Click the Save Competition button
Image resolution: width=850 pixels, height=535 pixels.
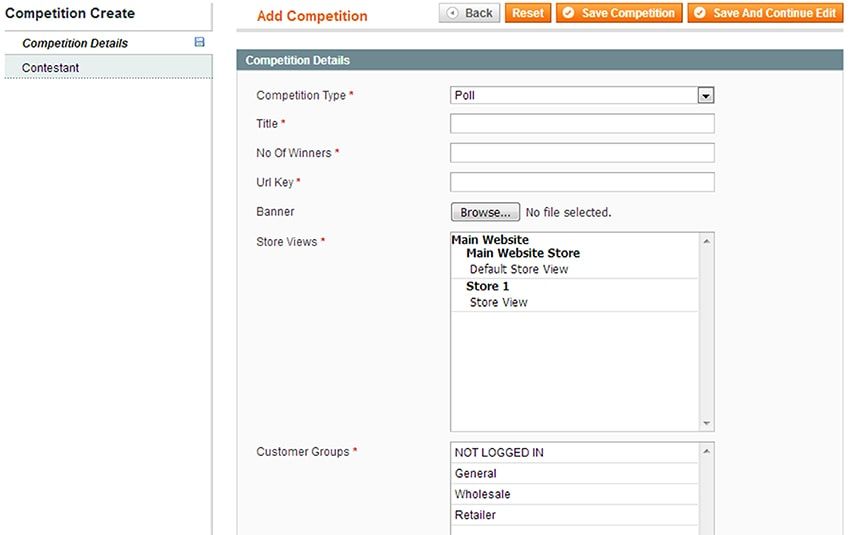pyautogui.click(x=619, y=13)
